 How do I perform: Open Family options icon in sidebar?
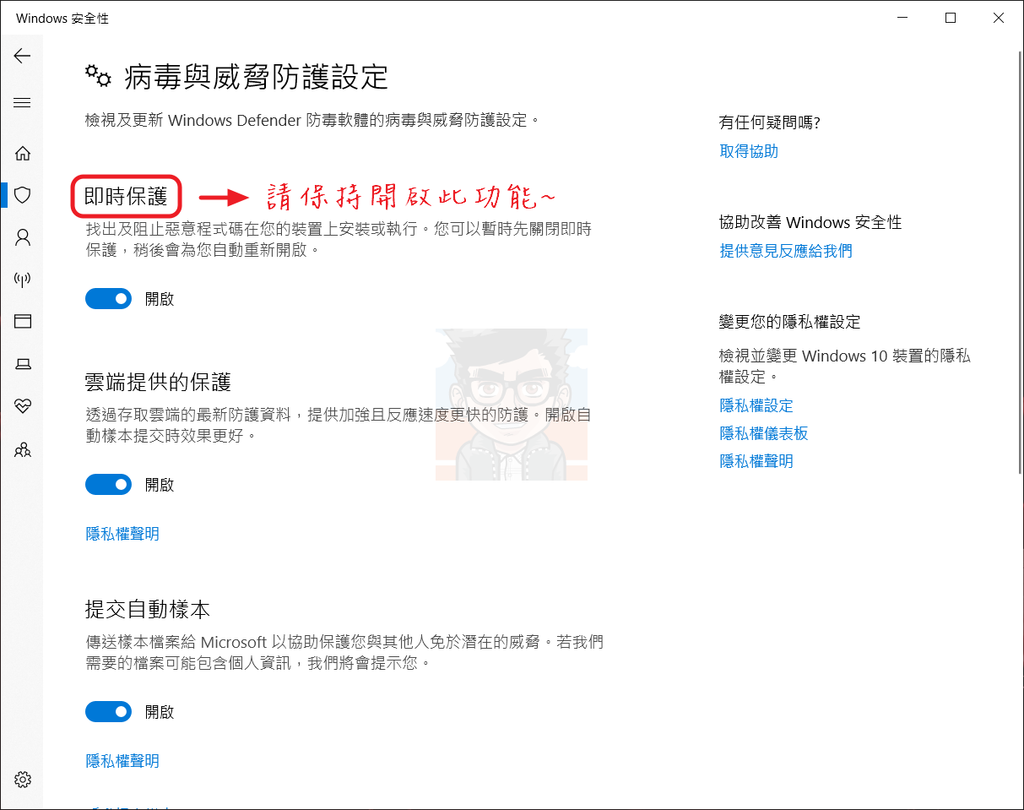point(22,449)
